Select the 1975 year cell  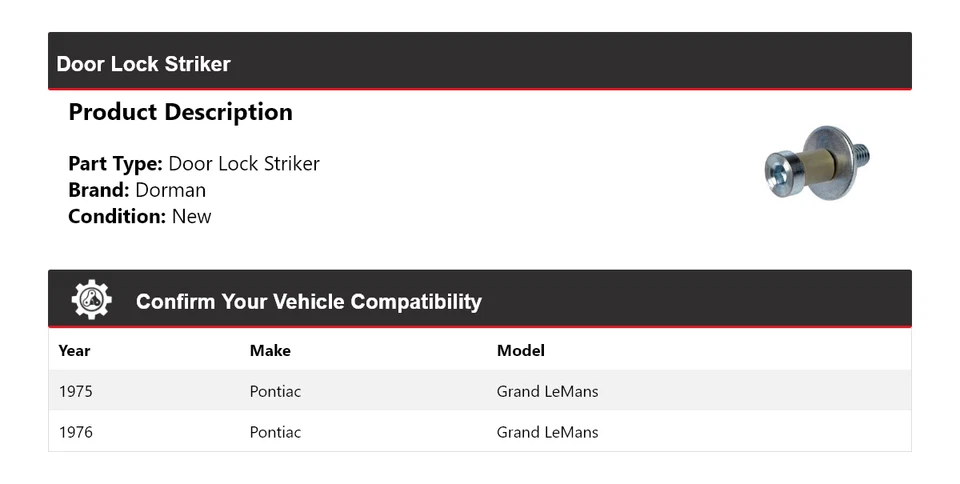[75, 391]
